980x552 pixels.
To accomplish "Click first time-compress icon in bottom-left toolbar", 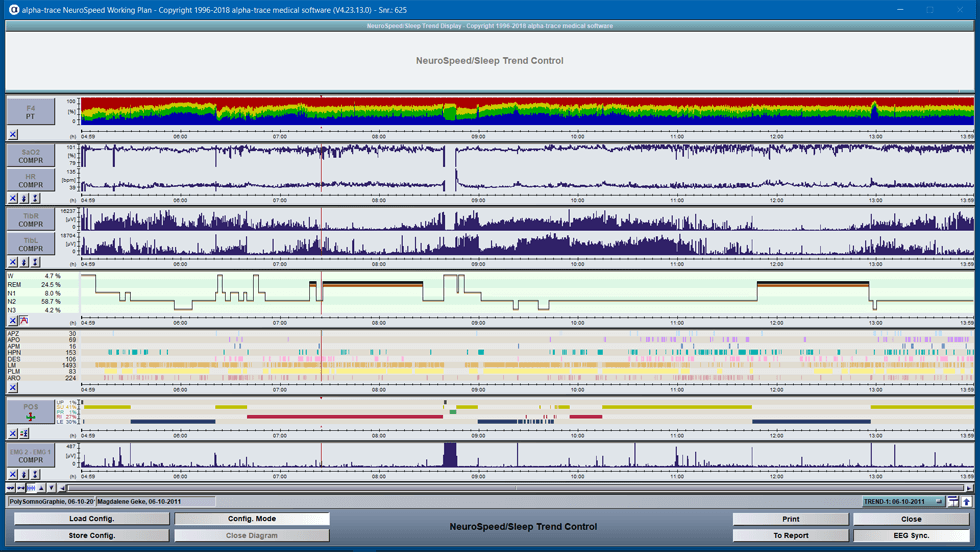I will [x=11, y=488].
